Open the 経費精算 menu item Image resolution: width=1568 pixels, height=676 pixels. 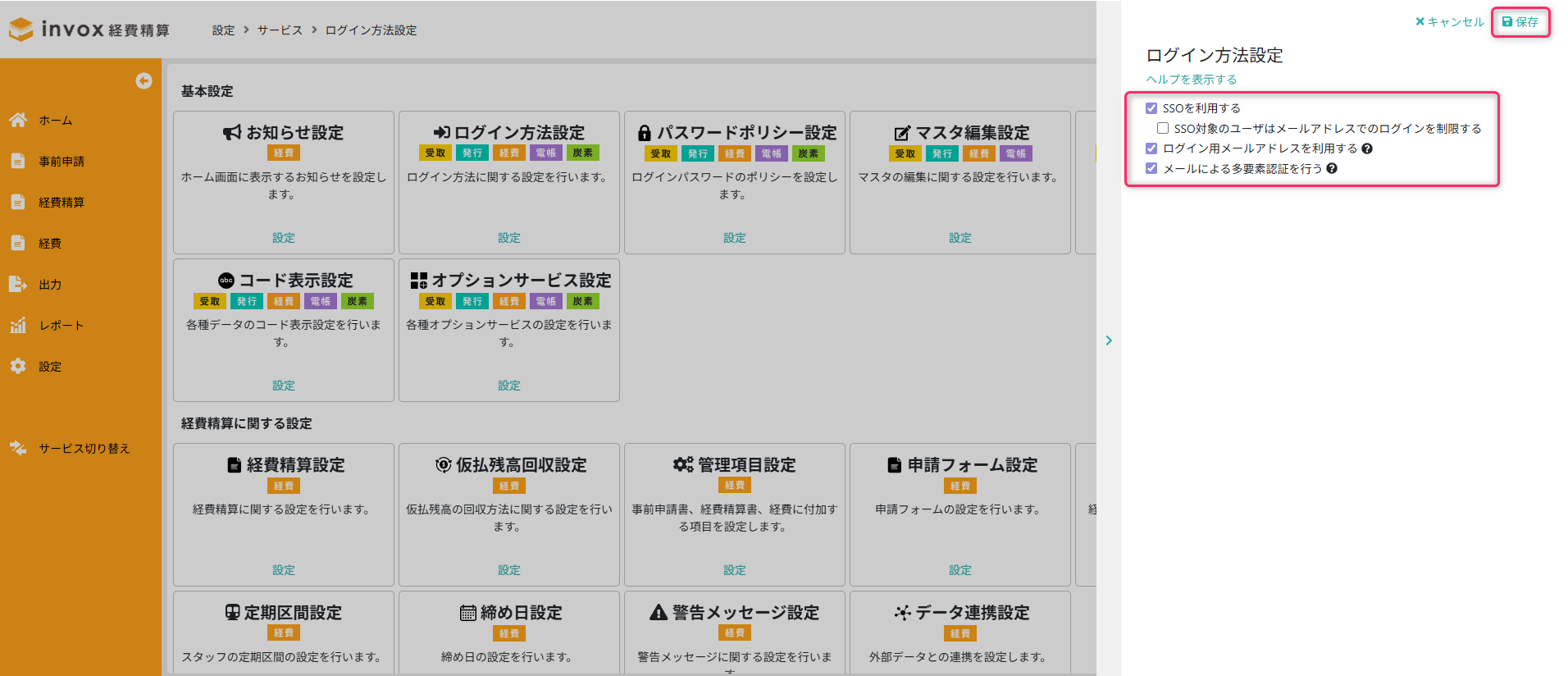(62, 202)
